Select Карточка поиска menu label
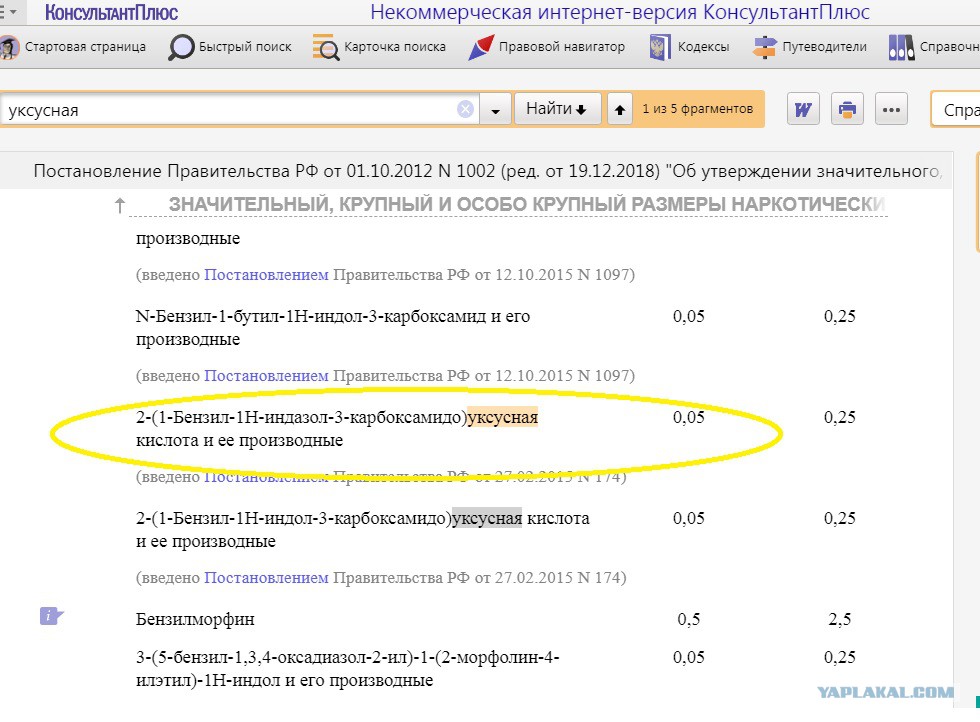 tap(395, 47)
